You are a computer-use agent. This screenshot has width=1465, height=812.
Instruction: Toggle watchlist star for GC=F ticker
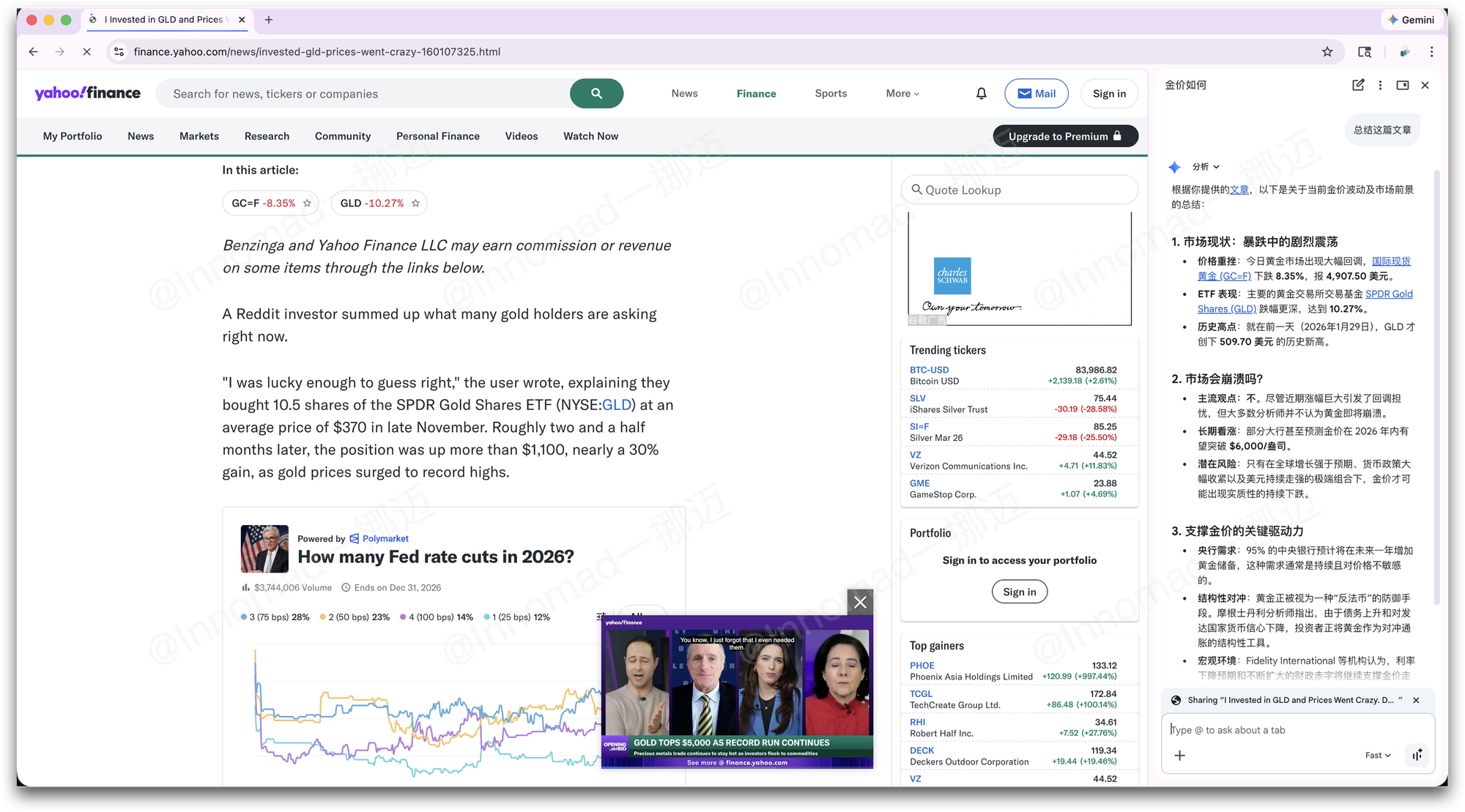click(x=307, y=204)
